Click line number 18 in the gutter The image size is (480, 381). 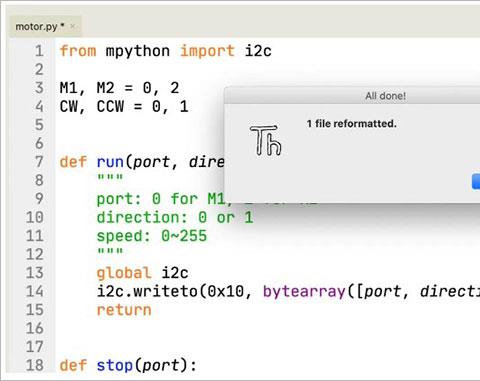click(x=35, y=365)
